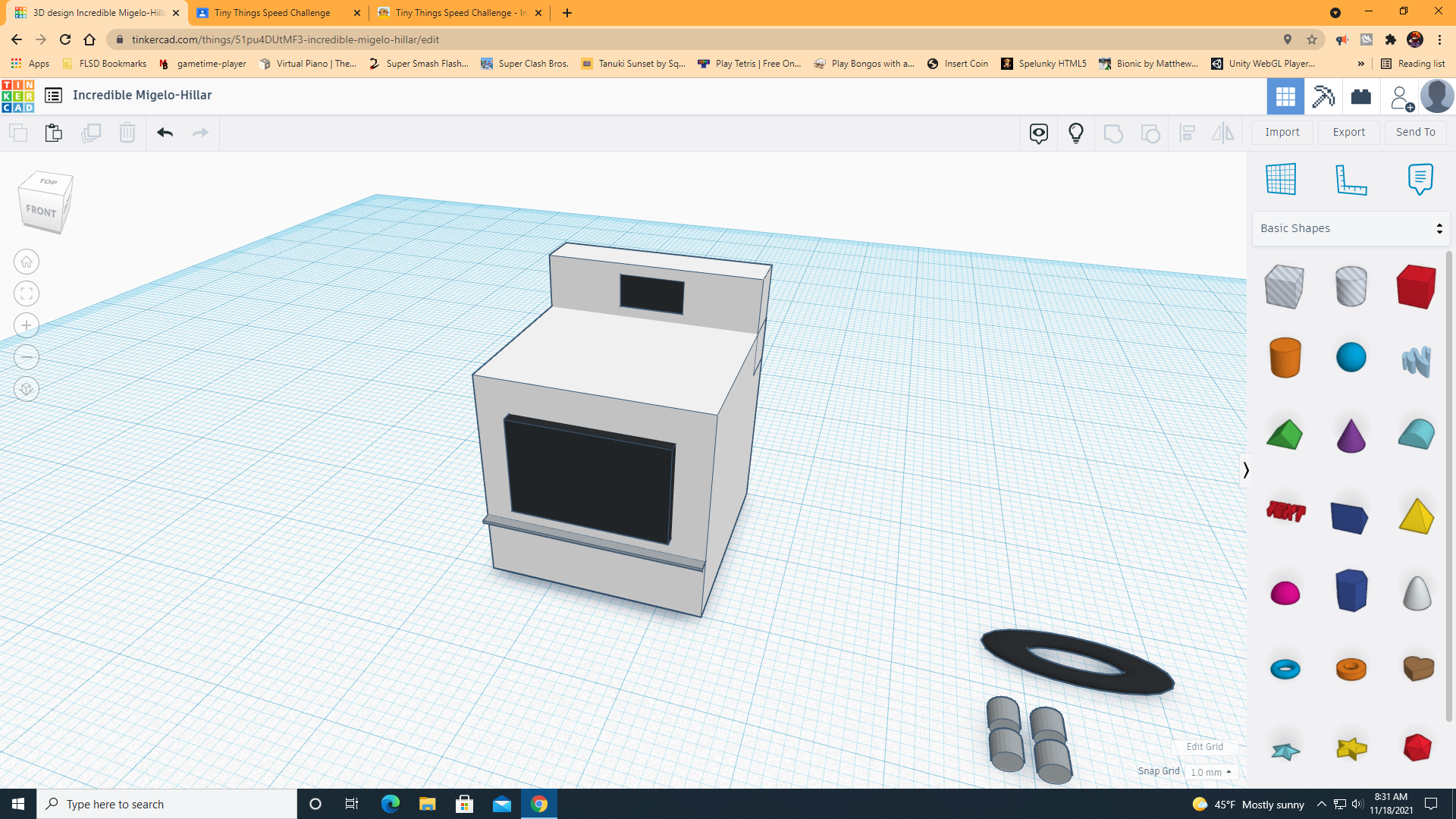Ungroup the selected shapes
Screen dimensions: 1456x819
tap(1151, 133)
